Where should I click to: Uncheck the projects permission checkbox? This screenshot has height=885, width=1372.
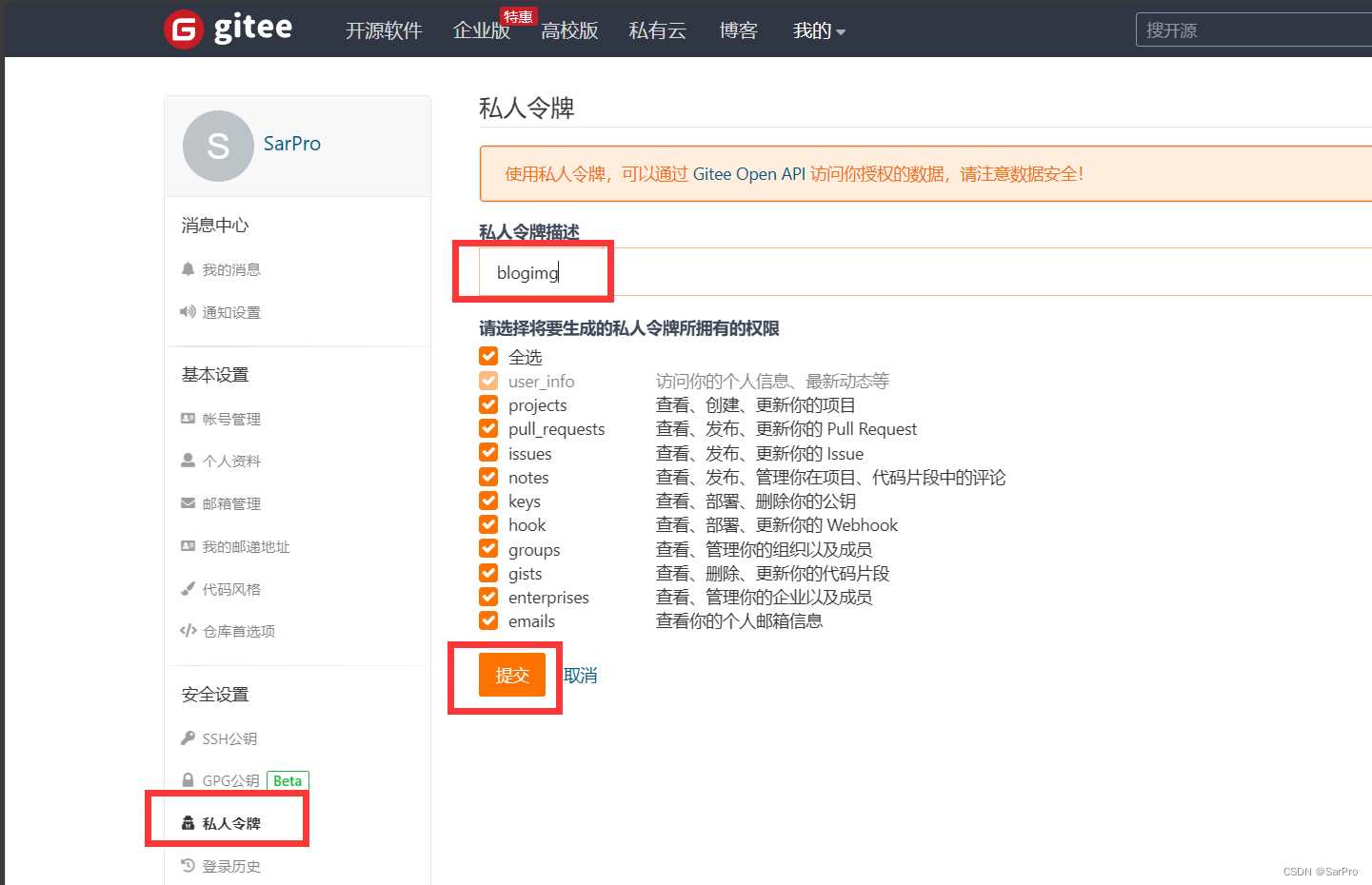(x=488, y=404)
